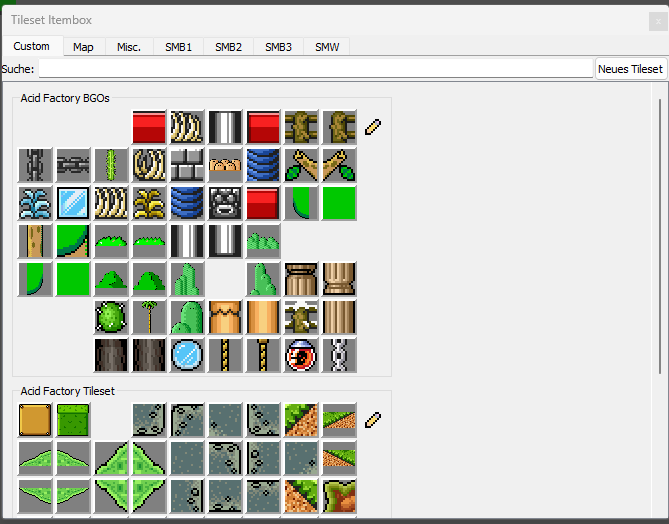Open the Map tab
669x524 pixels.
(x=83, y=47)
